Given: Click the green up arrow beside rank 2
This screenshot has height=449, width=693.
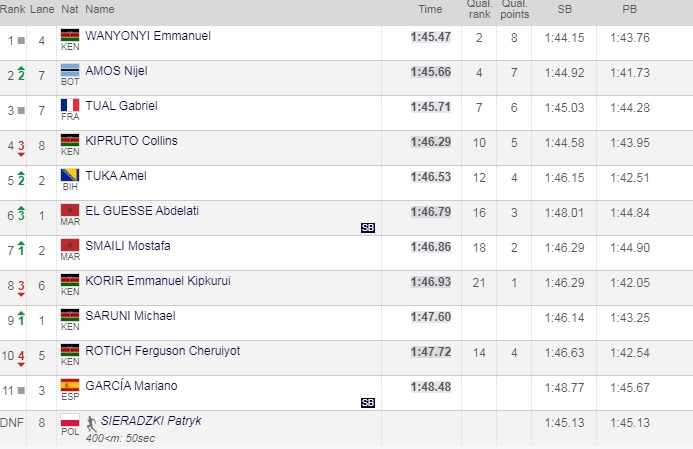Looking at the screenshot, I should (x=20, y=73).
